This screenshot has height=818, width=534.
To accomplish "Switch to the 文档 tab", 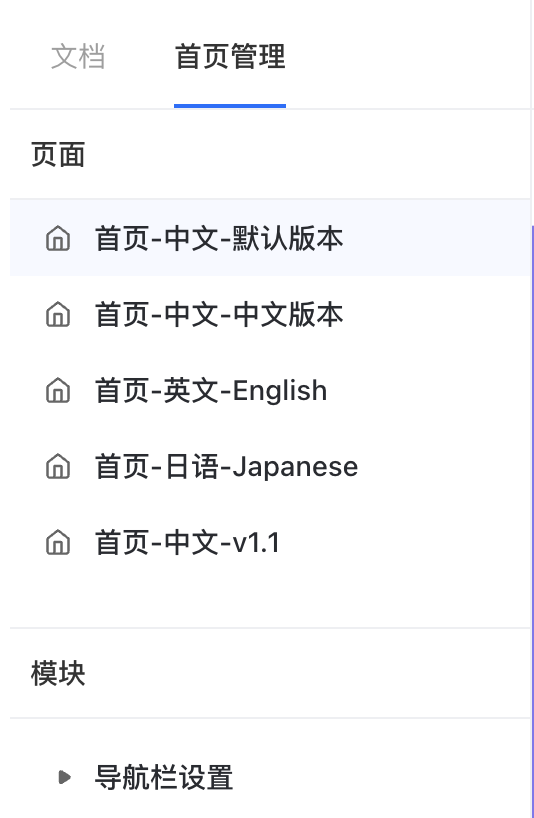I will [x=78, y=56].
